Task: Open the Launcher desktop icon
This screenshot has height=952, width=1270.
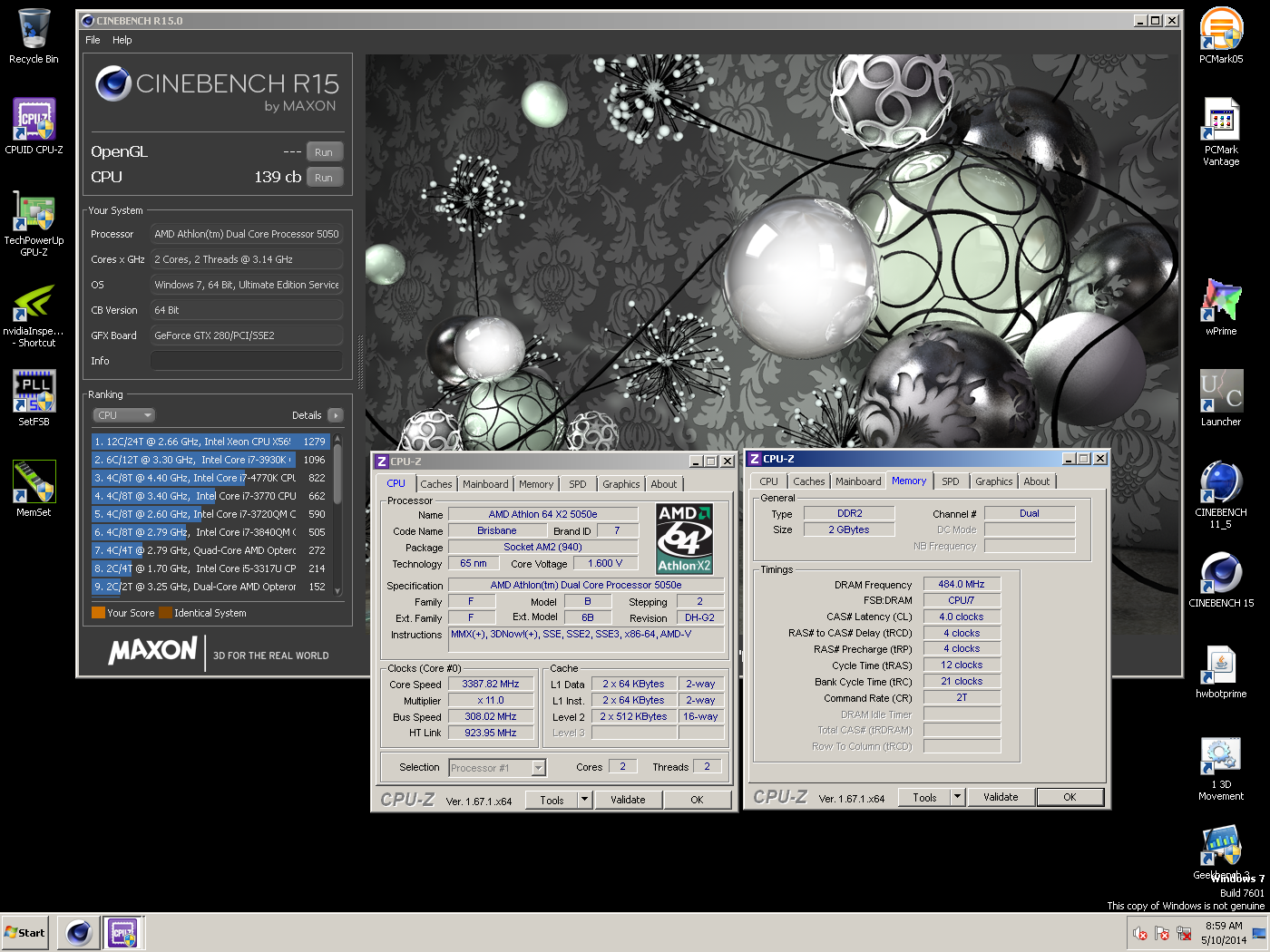Action: coord(1221,399)
